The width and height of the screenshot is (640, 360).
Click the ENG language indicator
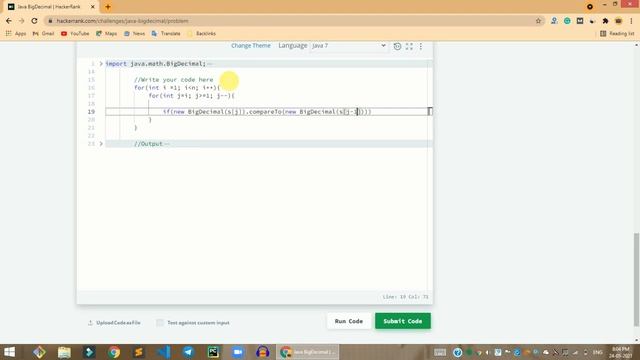pyautogui.click(x=598, y=352)
